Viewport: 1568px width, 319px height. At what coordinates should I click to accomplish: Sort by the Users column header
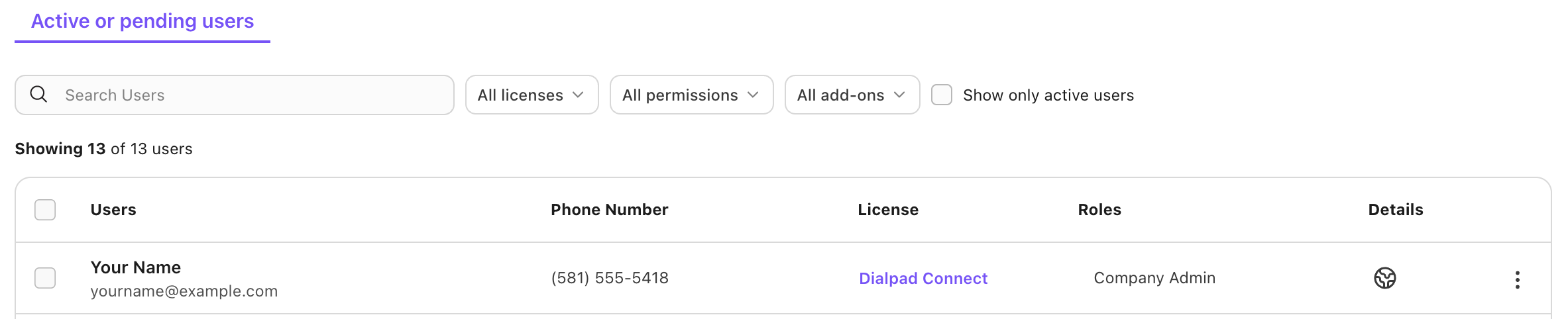pyautogui.click(x=113, y=210)
